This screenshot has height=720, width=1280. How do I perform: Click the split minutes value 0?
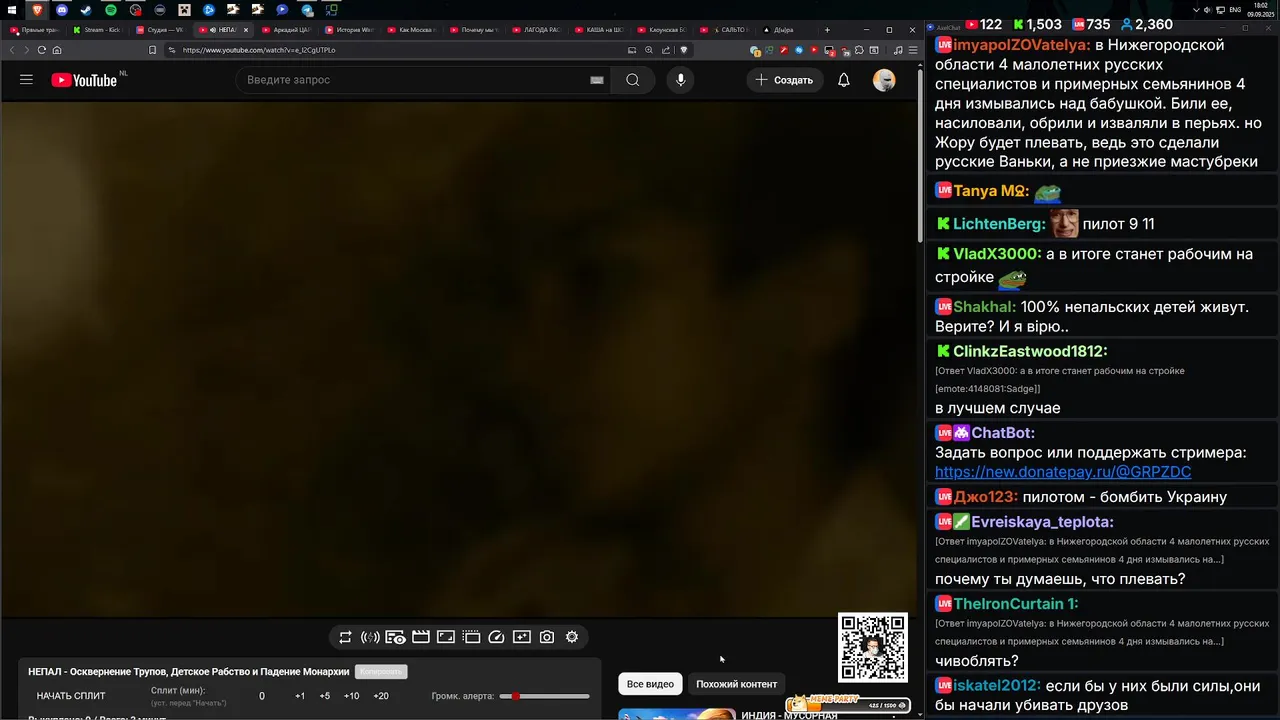point(262,696)
